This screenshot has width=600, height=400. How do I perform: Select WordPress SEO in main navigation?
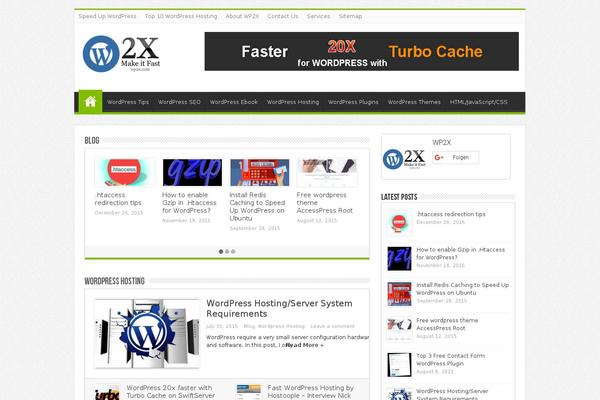179,102
